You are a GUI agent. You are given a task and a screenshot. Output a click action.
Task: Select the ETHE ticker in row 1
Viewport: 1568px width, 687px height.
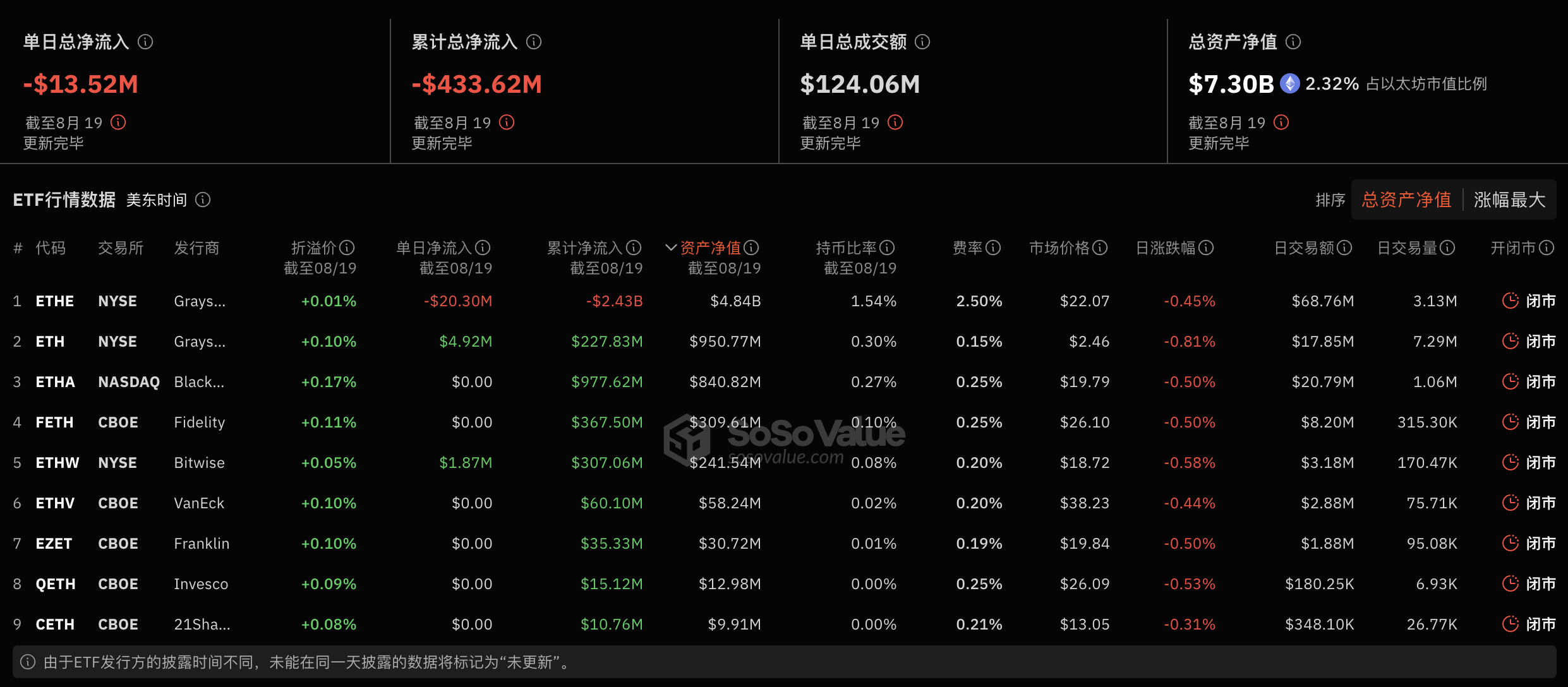point(54,301)
